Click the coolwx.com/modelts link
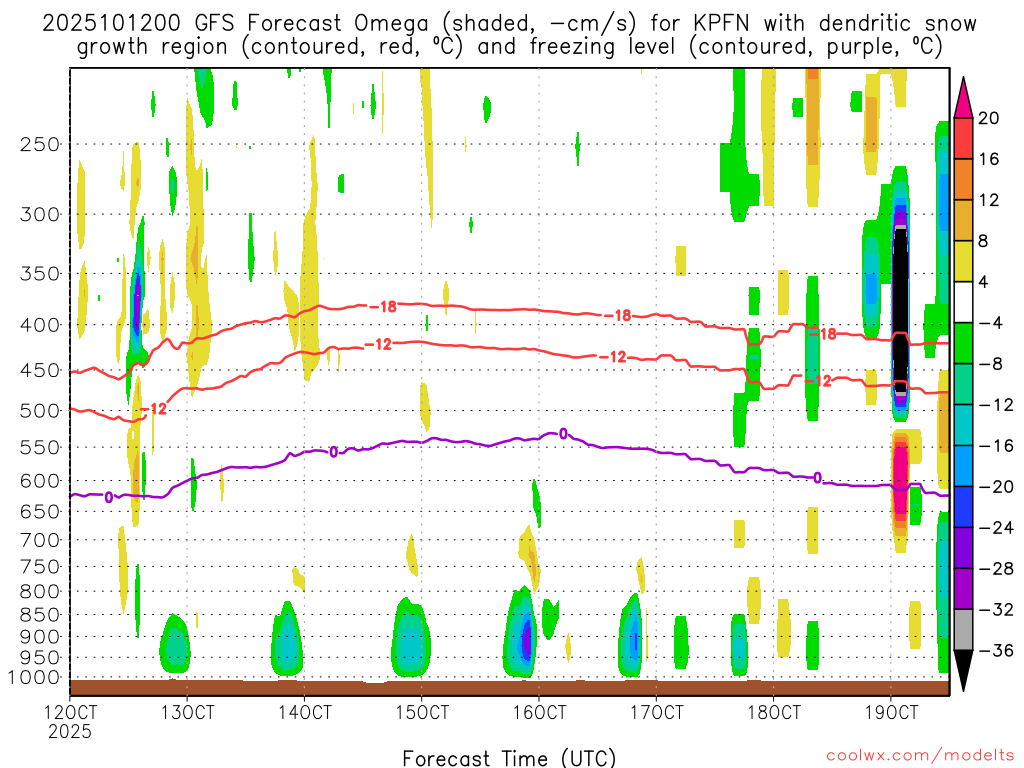The width and height of the screenshot is (1024, 768). point(920,756)
